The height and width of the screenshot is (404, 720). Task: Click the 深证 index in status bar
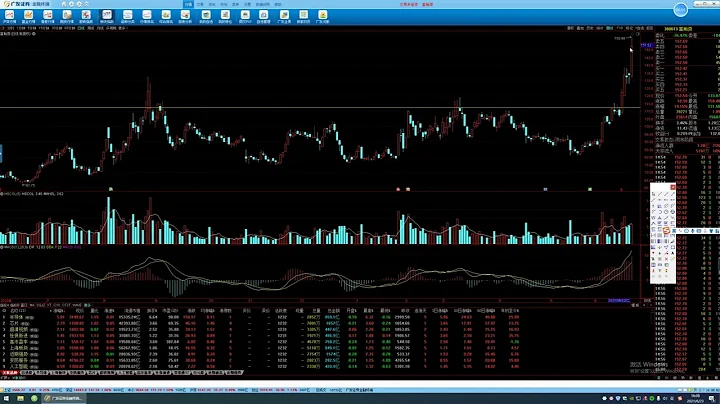click(x=68, y=390)
